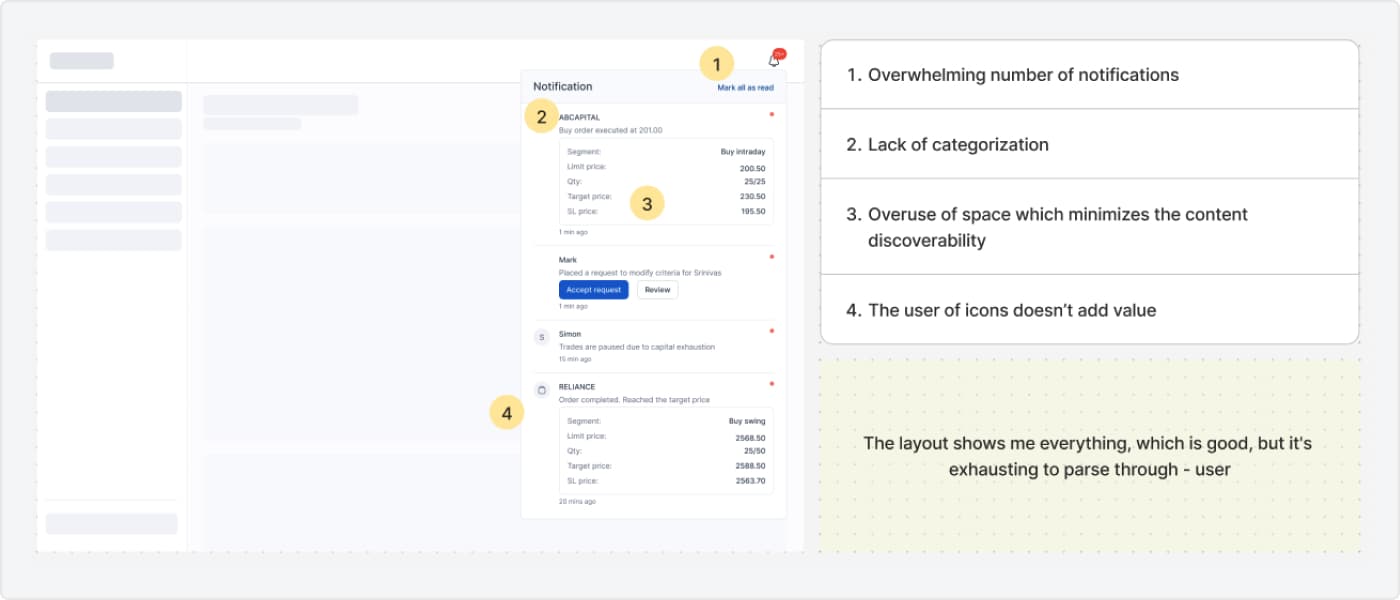Screen dimensions: 1400x600
Task: Click the SL price value 2563.70
Action: (750, 481)
